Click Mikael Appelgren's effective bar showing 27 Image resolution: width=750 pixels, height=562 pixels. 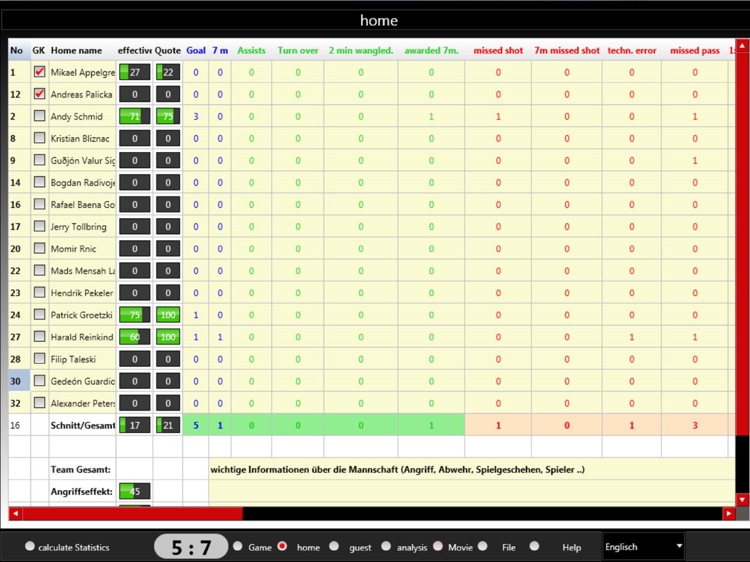134,72
